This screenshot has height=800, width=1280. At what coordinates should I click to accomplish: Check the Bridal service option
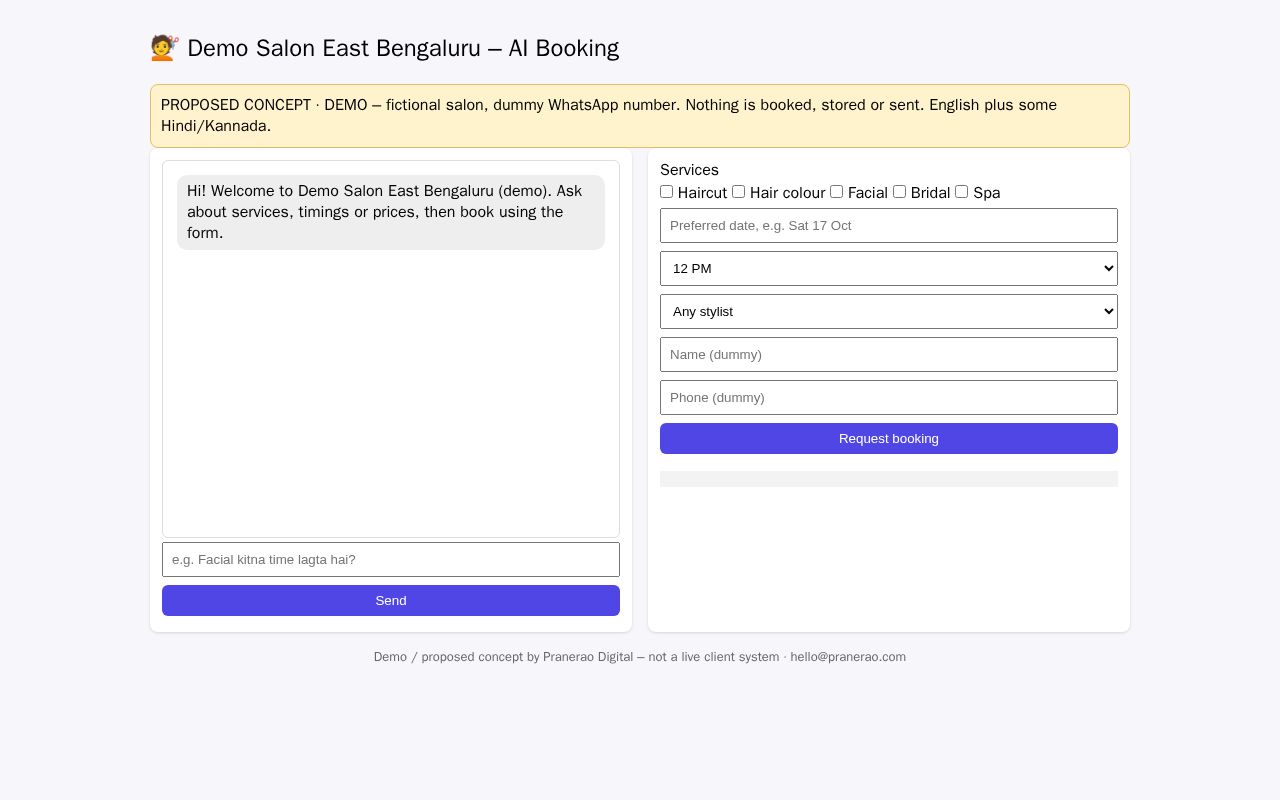coord(899,192)
